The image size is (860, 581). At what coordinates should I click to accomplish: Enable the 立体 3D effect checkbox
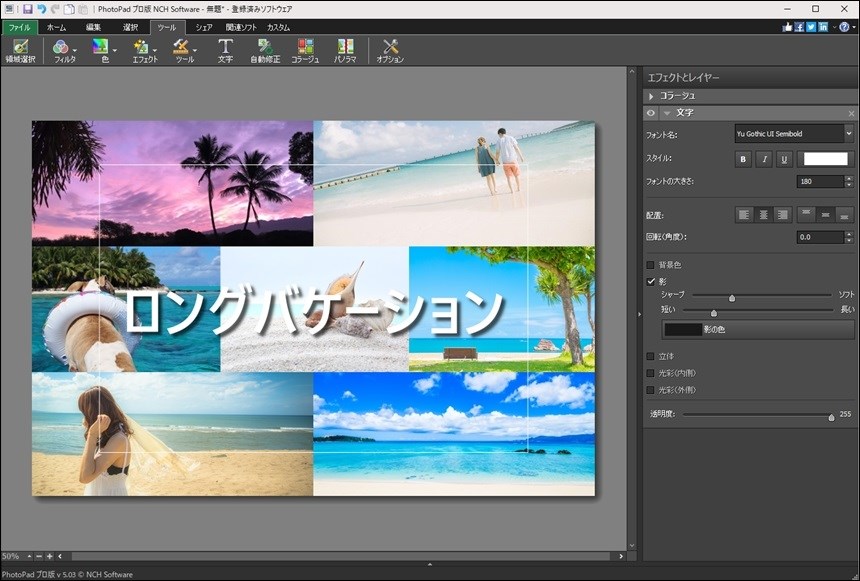[x=651, y=356]
